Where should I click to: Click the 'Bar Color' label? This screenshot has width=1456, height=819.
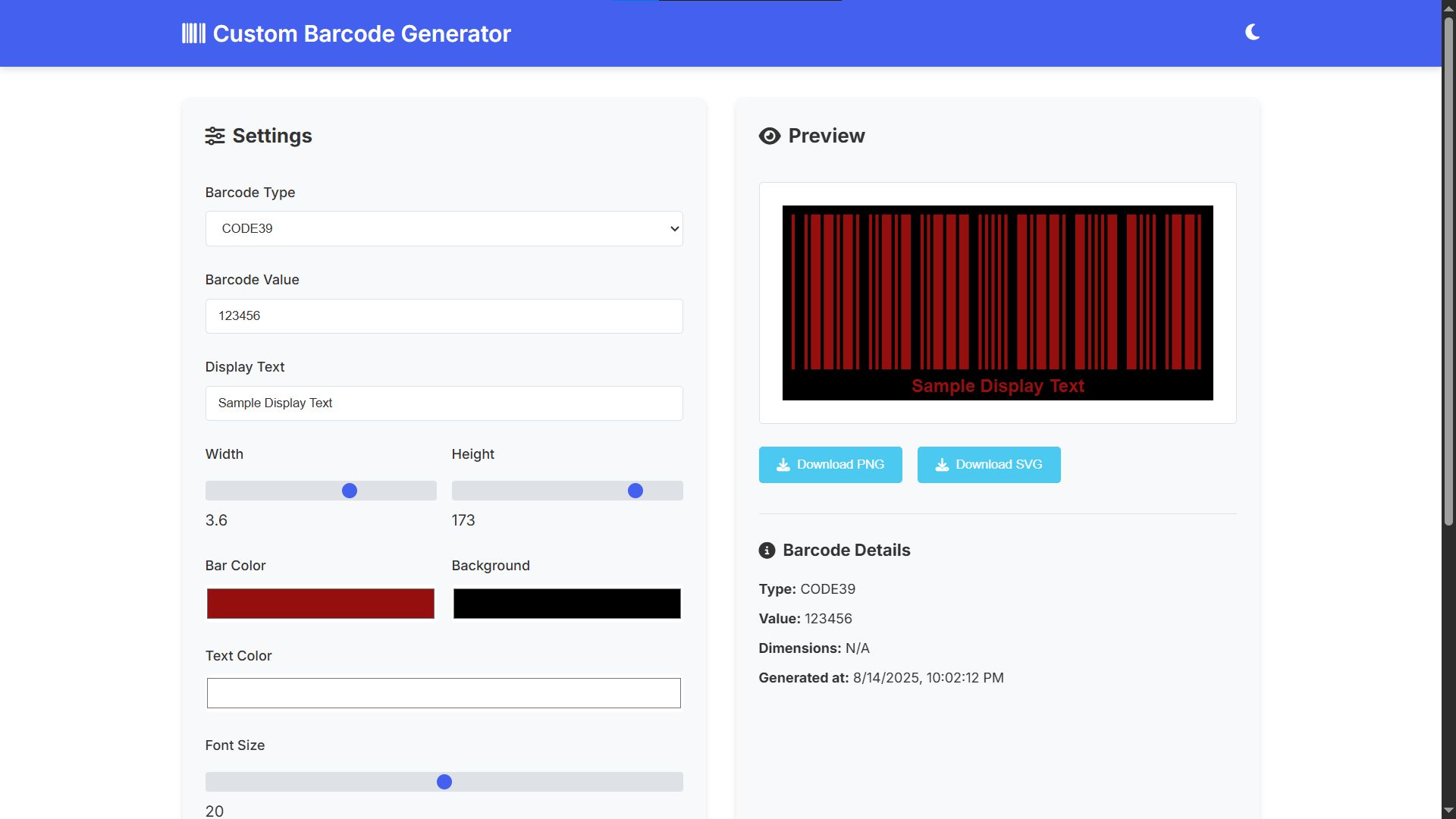235,566
